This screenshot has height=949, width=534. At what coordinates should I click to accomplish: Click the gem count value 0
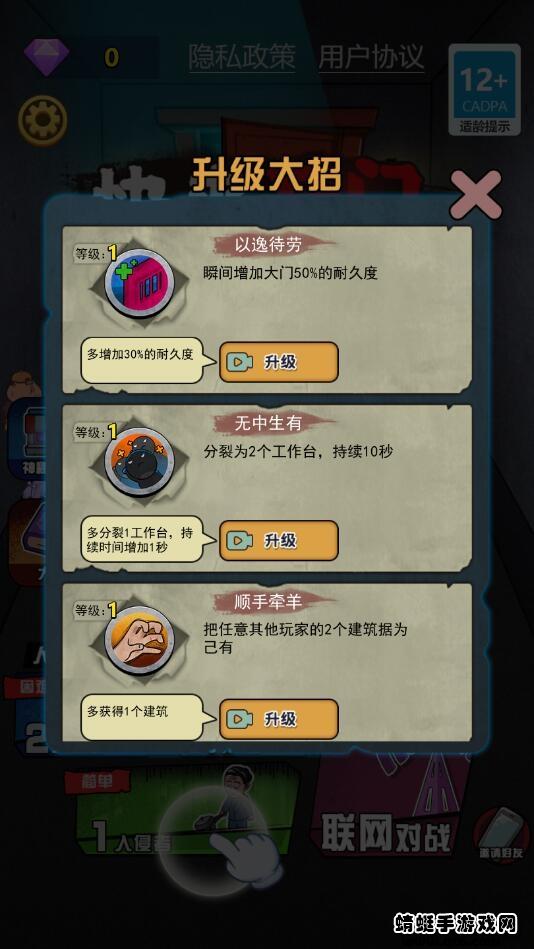(111, 57)
